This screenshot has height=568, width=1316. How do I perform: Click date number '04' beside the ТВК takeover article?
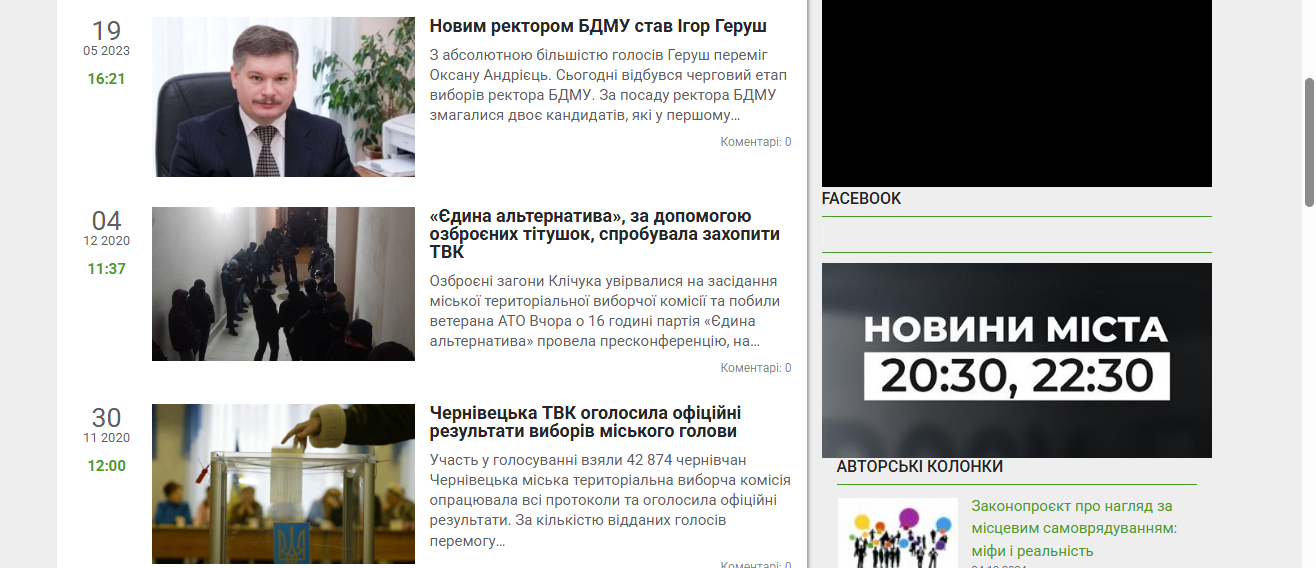point(107,221)
